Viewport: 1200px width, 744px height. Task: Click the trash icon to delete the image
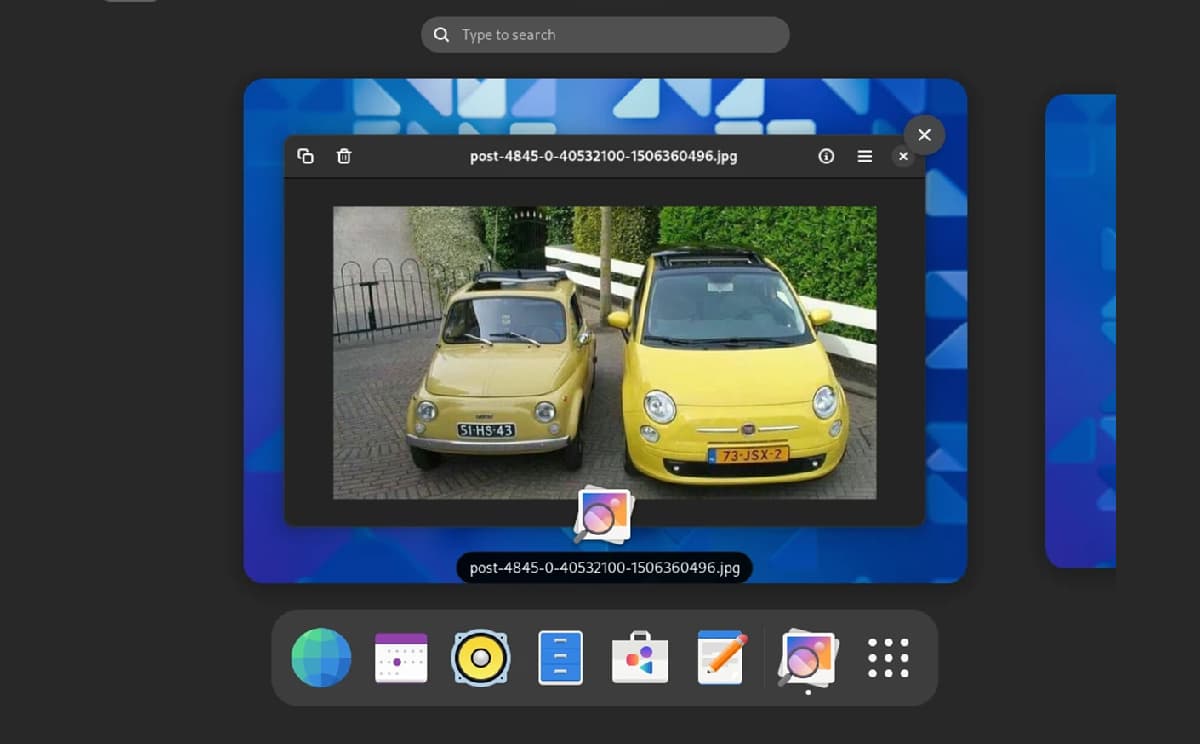point(344,156)
